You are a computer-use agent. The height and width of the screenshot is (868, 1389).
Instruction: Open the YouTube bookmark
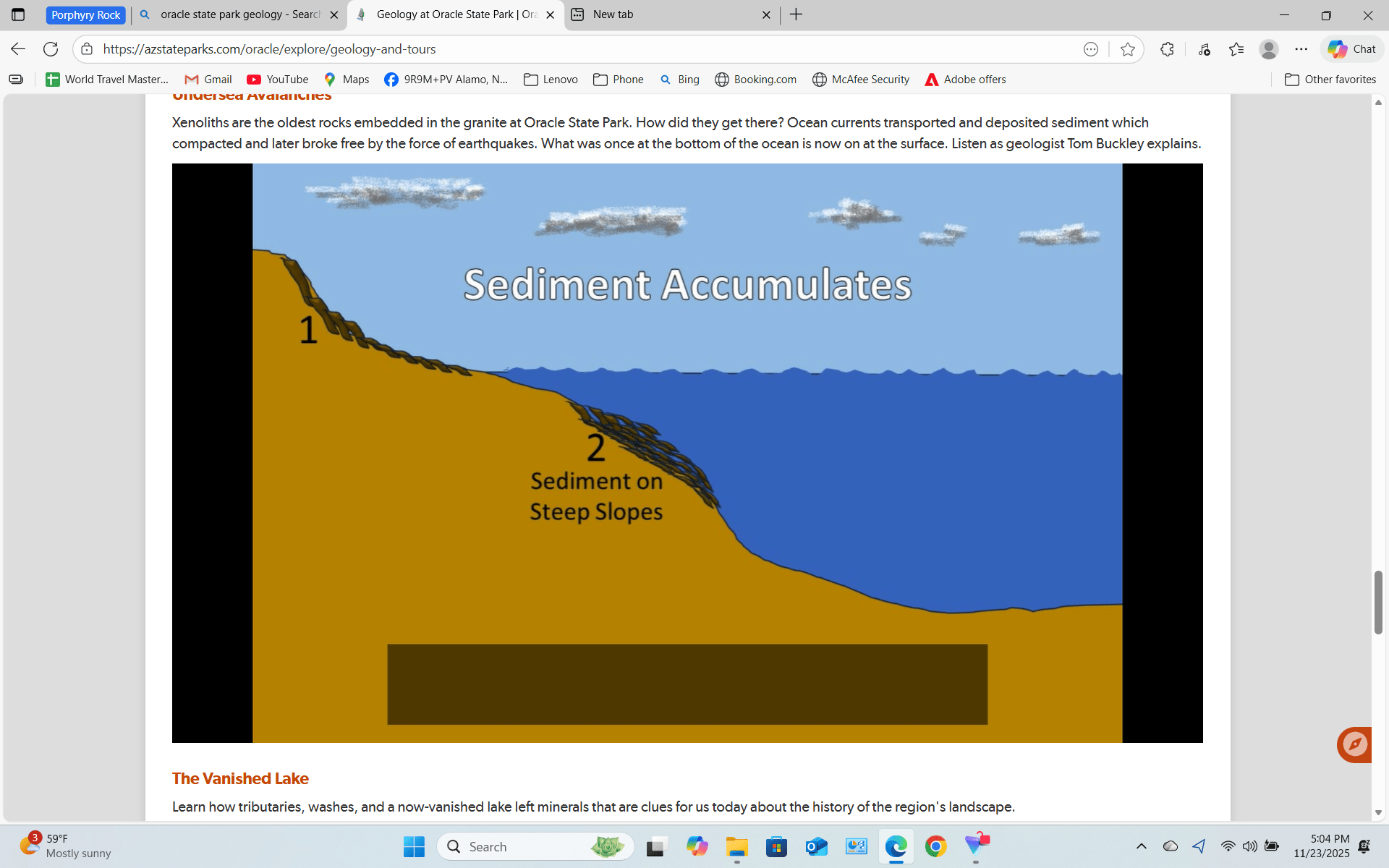278,80
